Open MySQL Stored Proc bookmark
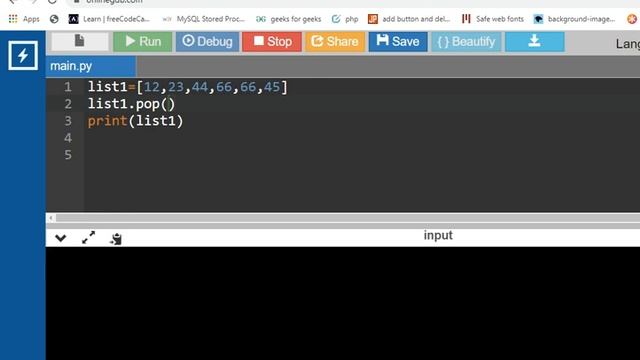640x360 pixels. tap(203, 19)
